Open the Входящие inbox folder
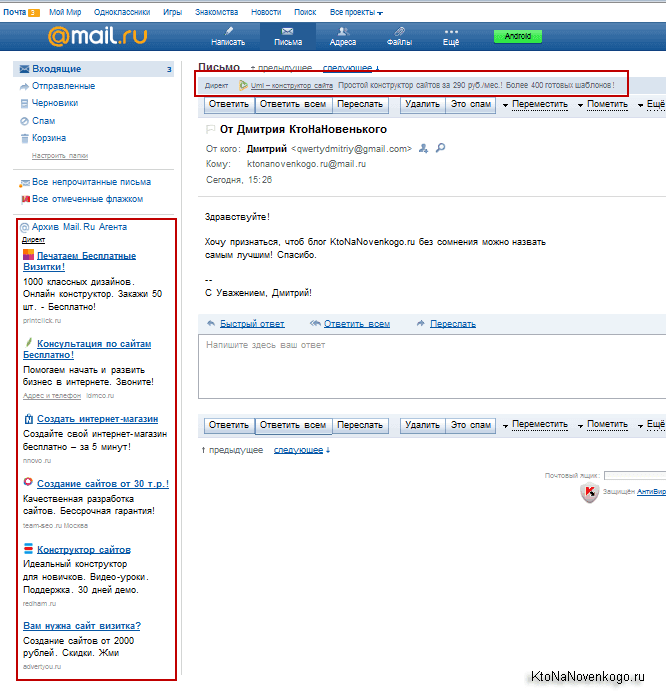The width and height of the screenshot is (666, 700). pos(94,69)
